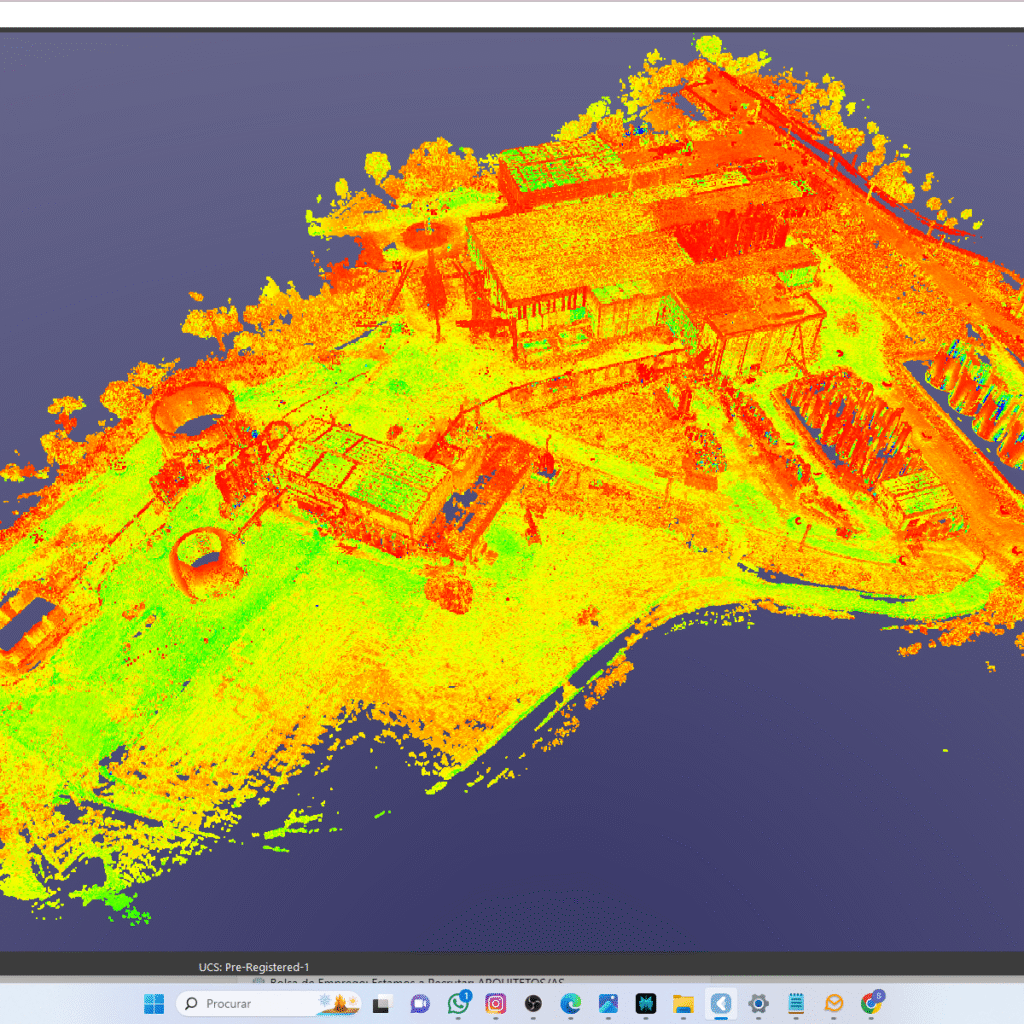Image resolution: width=1024 pixels, height=1024 pixels.
Task: Open the dark teal-logo app icon
Action: [645, 1003]
